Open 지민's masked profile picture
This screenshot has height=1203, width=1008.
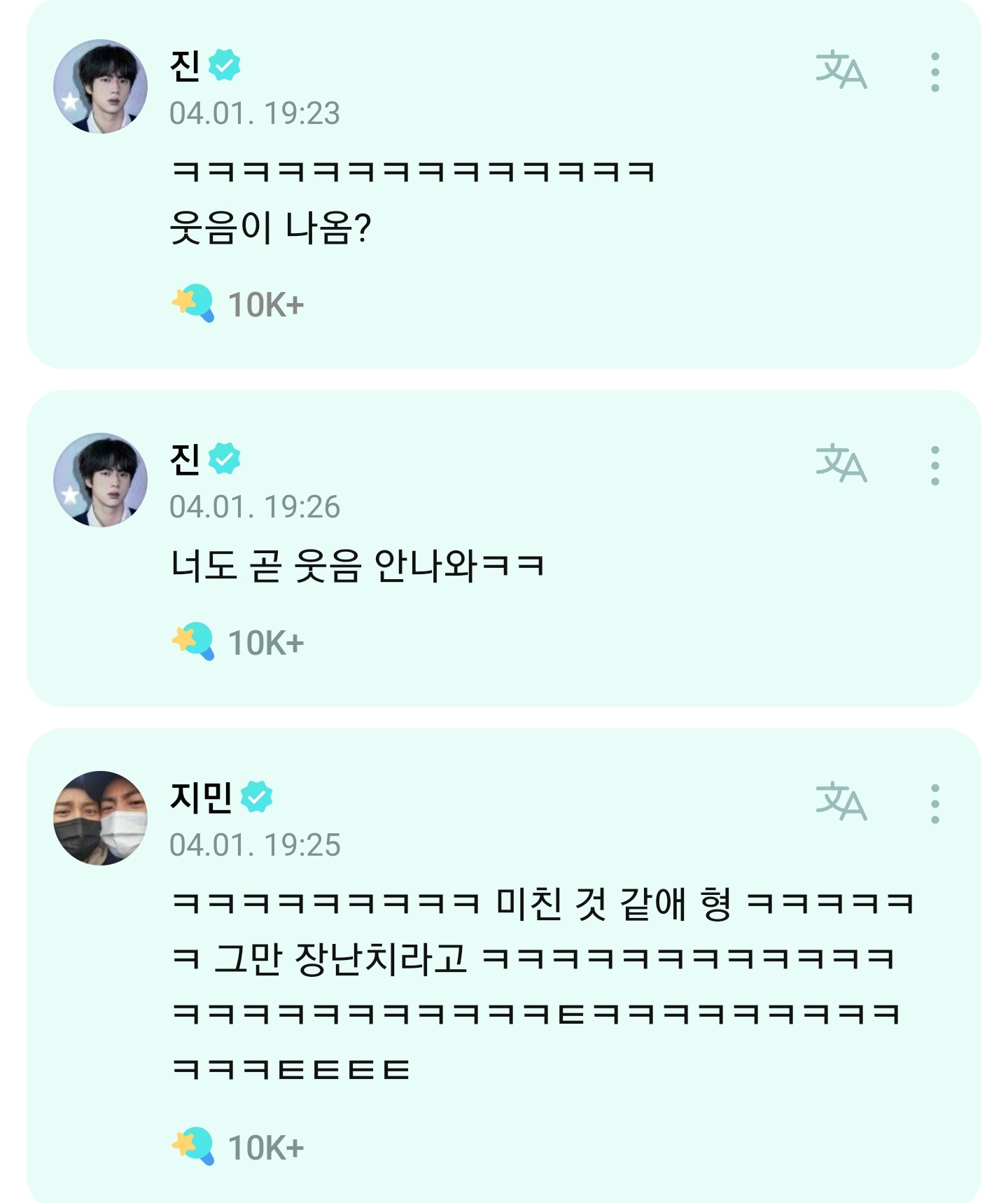pyautogui.click(x=100, y=818)
